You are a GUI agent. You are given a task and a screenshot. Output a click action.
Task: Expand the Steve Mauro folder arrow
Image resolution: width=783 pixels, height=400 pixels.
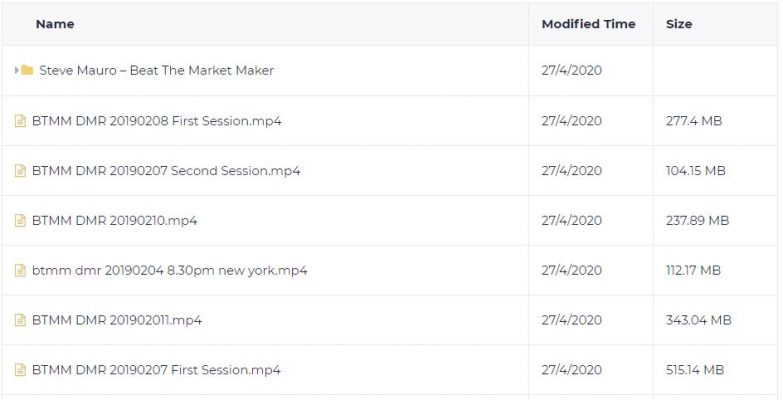[x=16, y=70]
